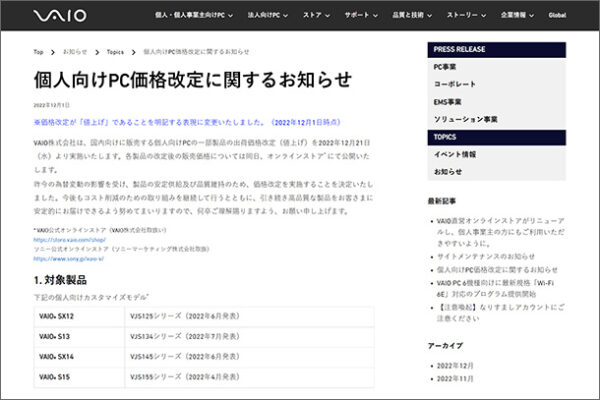Image resolution: width=600 pixels, height=400 pixels.
Task: Open the お知らせ breadcrumb link
Action: tap(75, 52)
